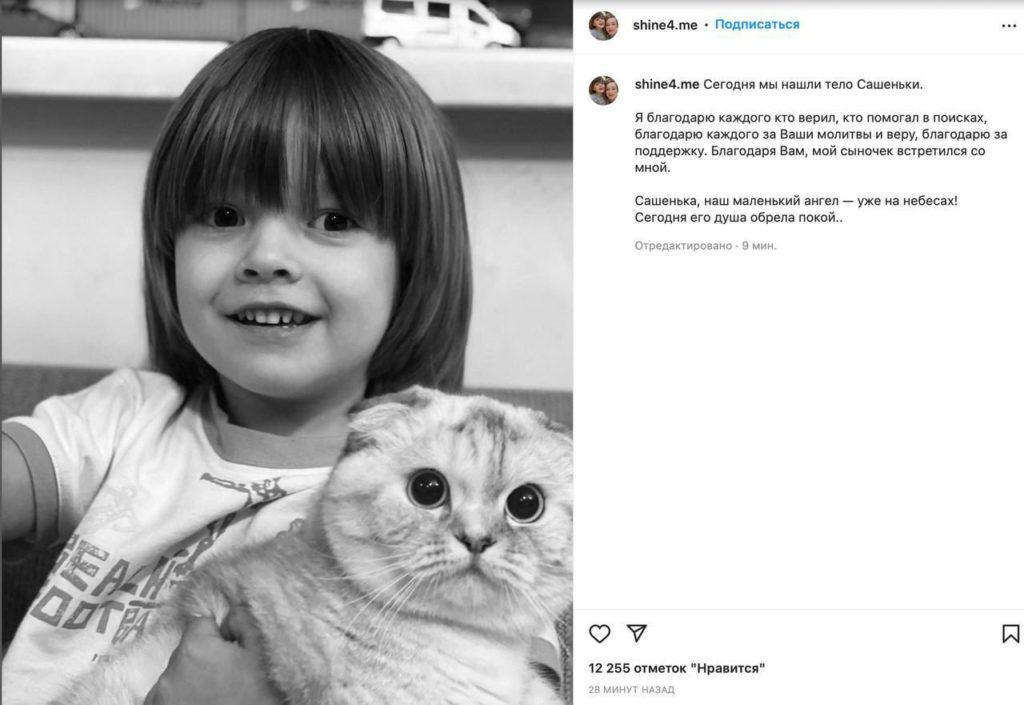Open shine4.me avatar beside the caption
Image resolution: width=1024 pixels, height=705 pixels.
(603, 90)
